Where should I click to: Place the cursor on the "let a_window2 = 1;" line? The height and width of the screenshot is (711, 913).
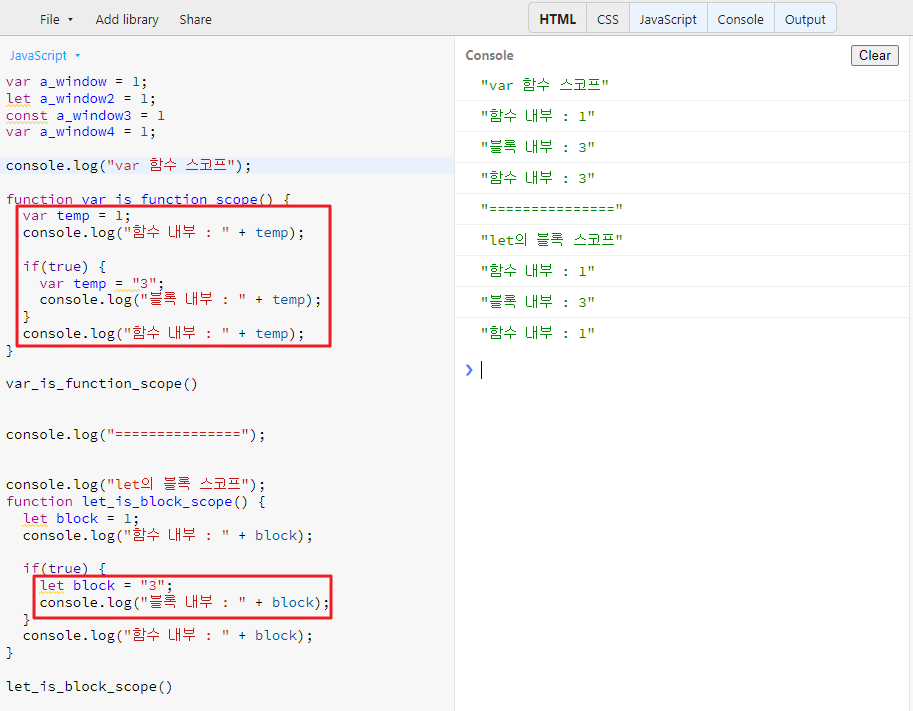click(x=80, y=98)
